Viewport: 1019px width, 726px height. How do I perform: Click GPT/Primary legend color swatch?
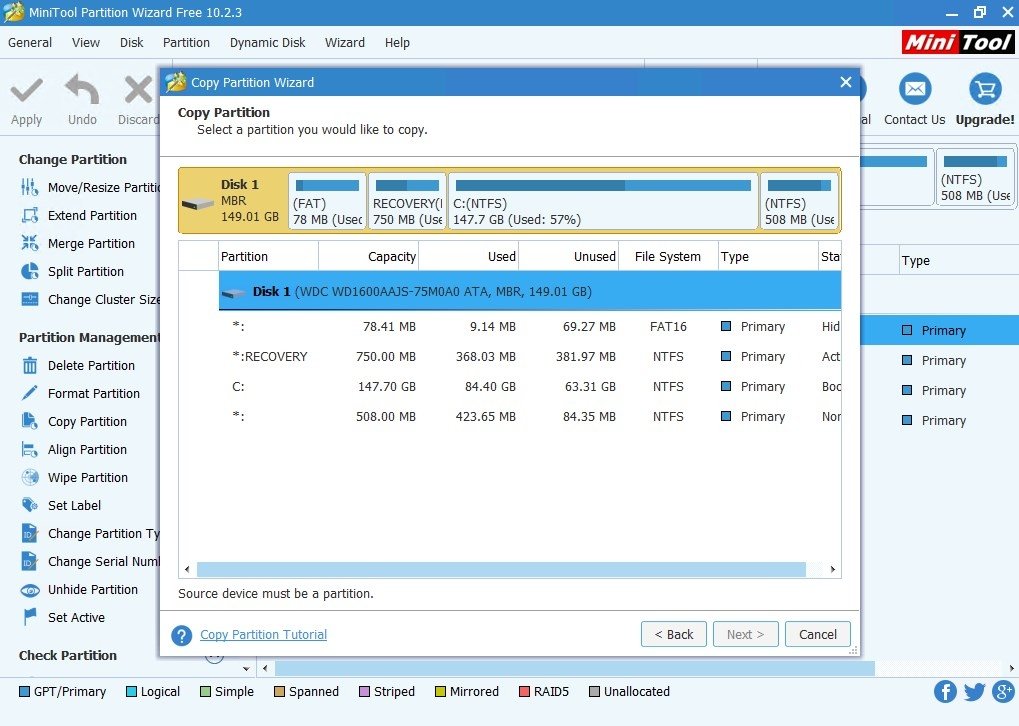tap(25, 692)
